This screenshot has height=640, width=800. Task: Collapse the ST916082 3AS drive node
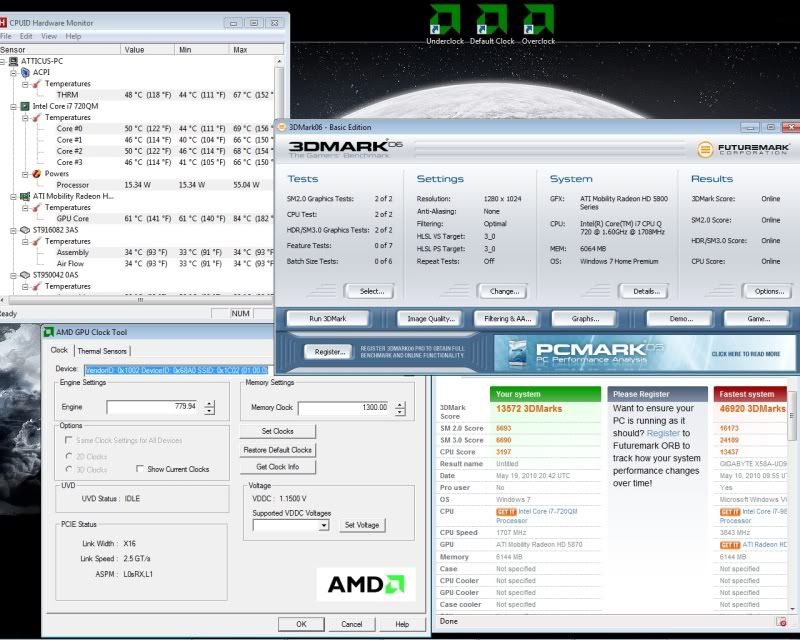[14, 230]
